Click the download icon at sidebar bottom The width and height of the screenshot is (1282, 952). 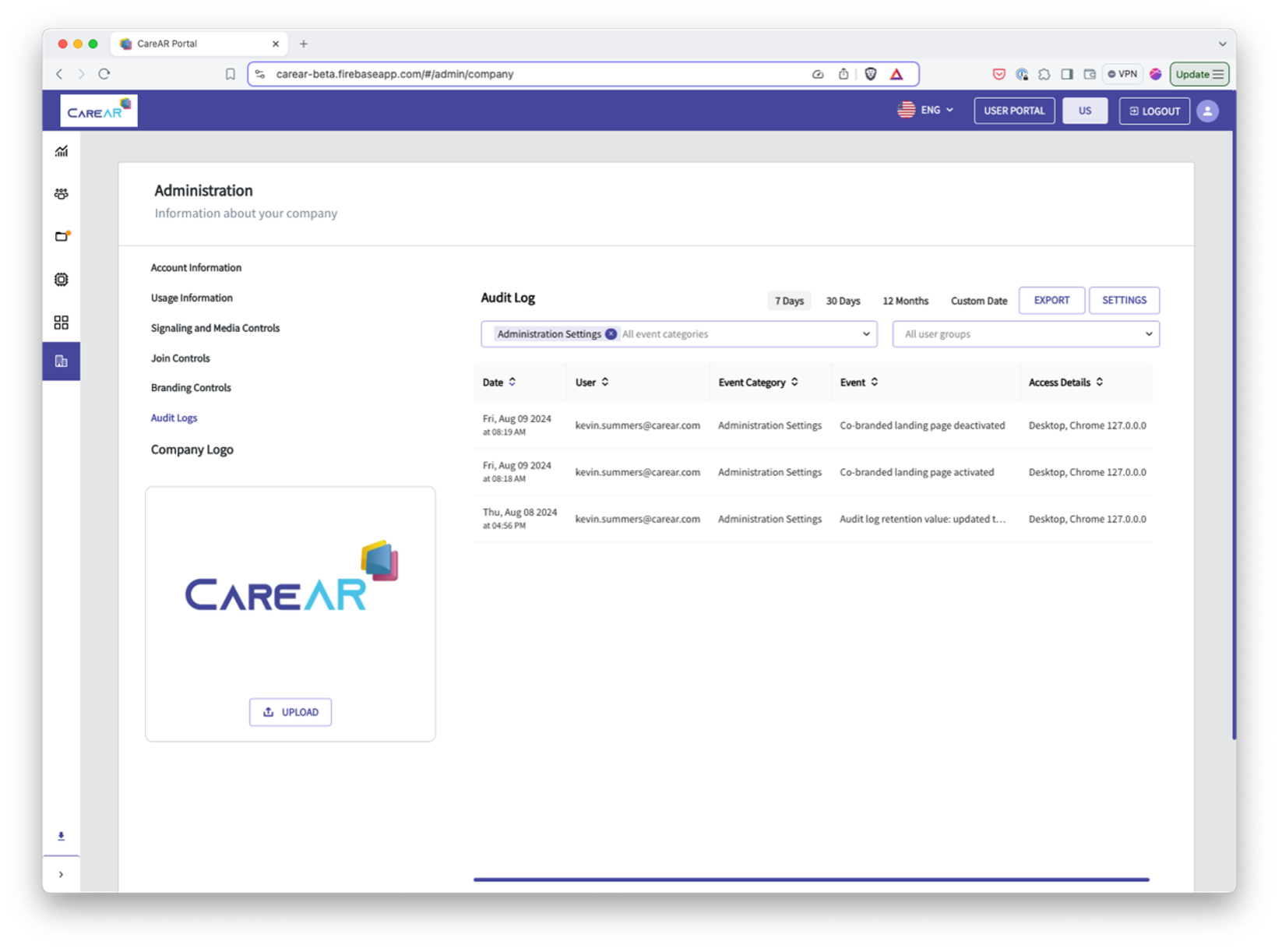click(x=60, y=835)
